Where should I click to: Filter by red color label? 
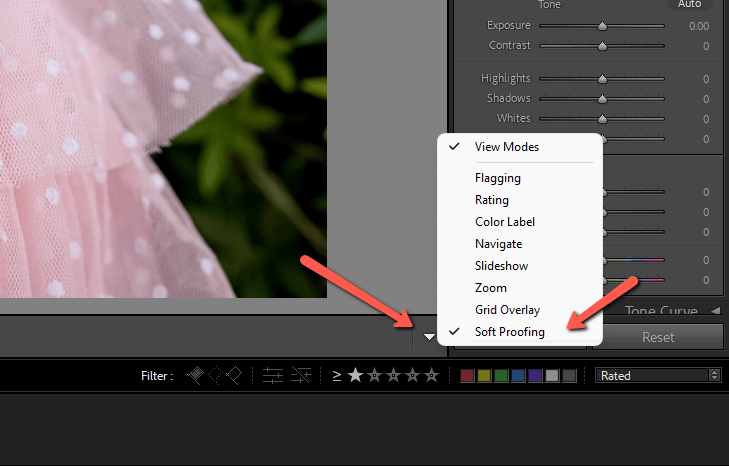[x=467, y=376]
